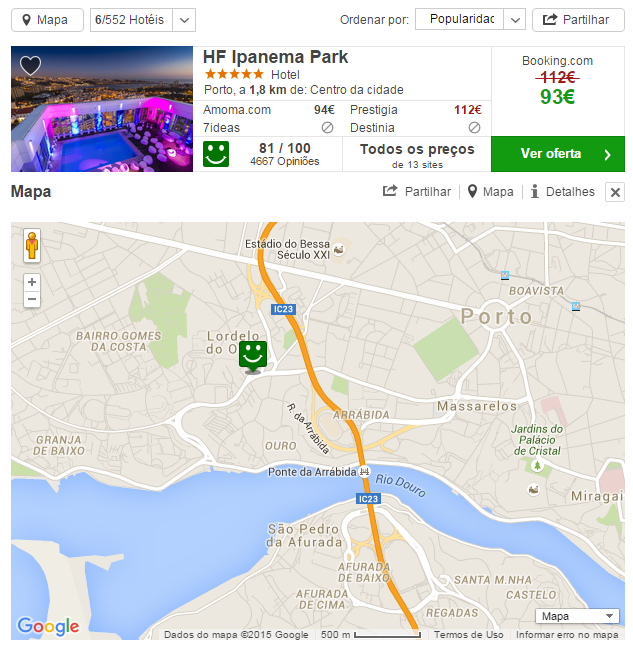Image resolution: width=633 pixels, height=646 pixels.
Task: Click the upper IC23 road shield near Lordelo
Action: click(x=283, y=309)
